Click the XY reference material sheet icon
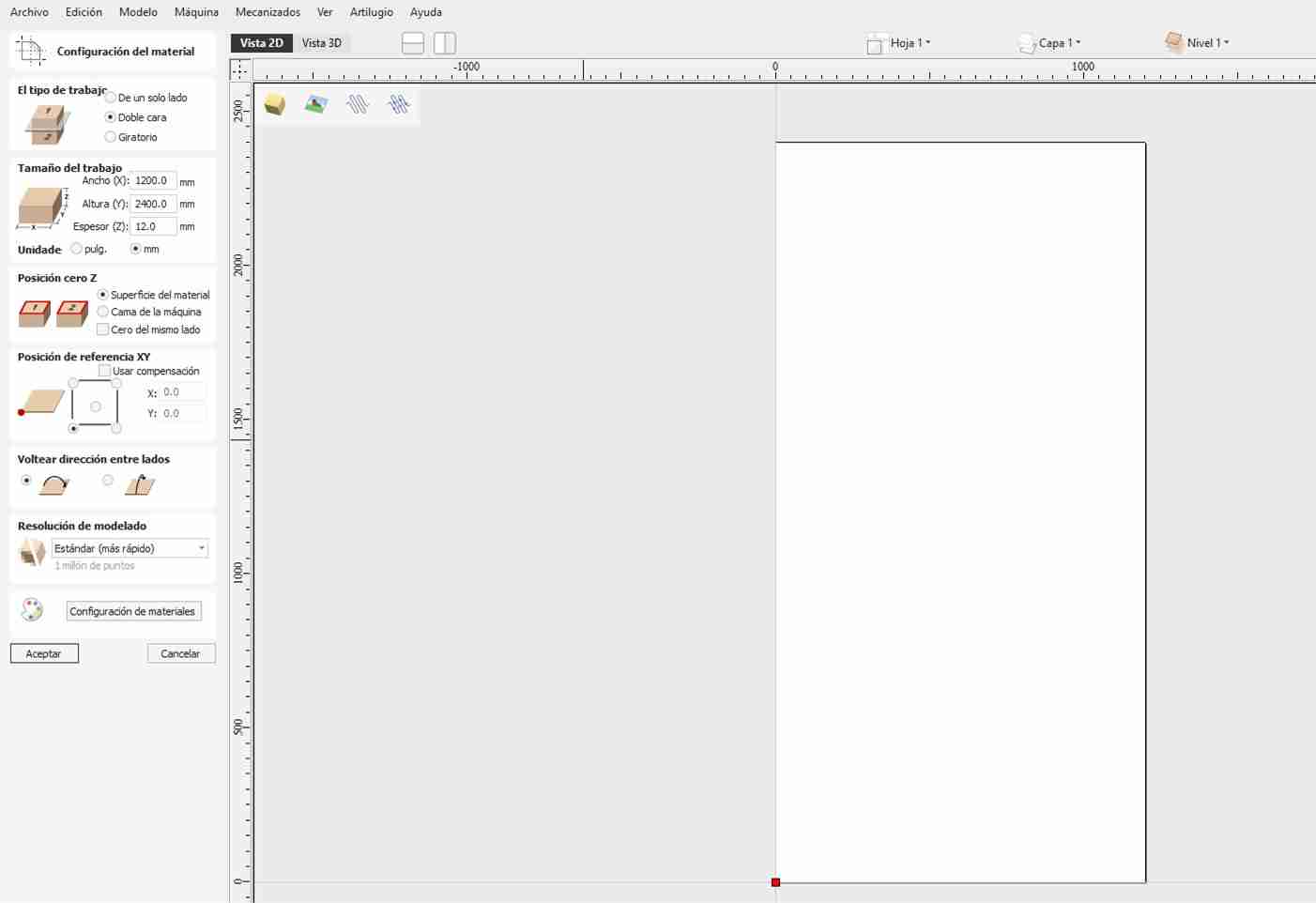Image resolution: width=1316 pixels, height=903 pixels. [41, 403]
